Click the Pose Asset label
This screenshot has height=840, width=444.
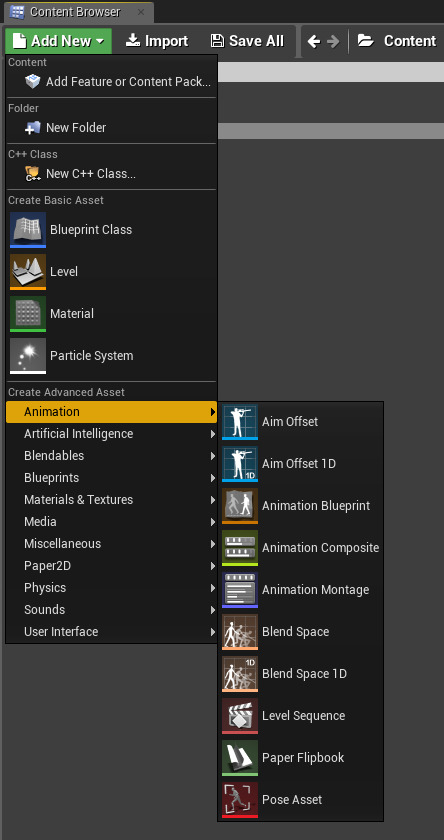pyautogui.click(x=292, y=800)
